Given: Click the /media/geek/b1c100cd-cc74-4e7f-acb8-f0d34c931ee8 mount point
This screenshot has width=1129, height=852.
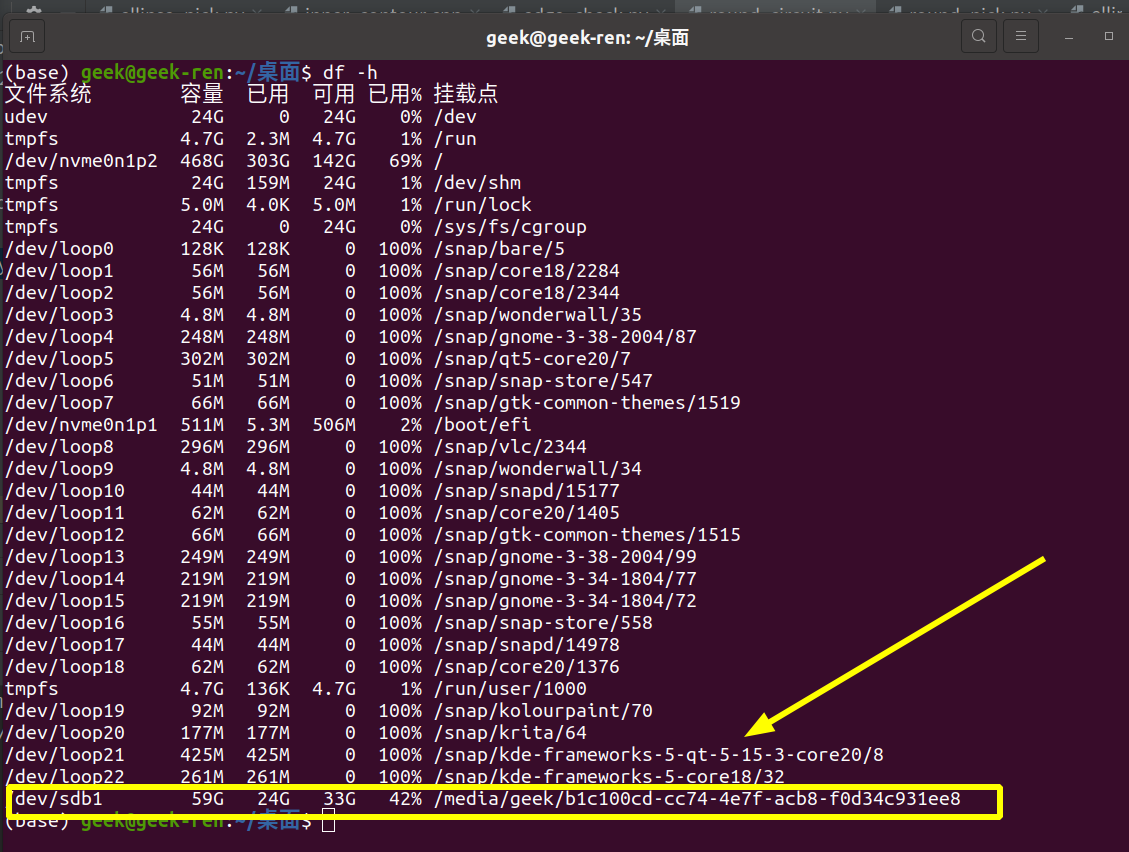Looking at the screenshot, I should click(x=697, y=799).
